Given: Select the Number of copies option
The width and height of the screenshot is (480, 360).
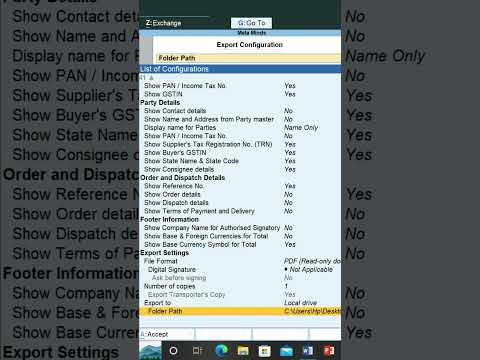Looking at the screenshot, I should tap(170, 286).
